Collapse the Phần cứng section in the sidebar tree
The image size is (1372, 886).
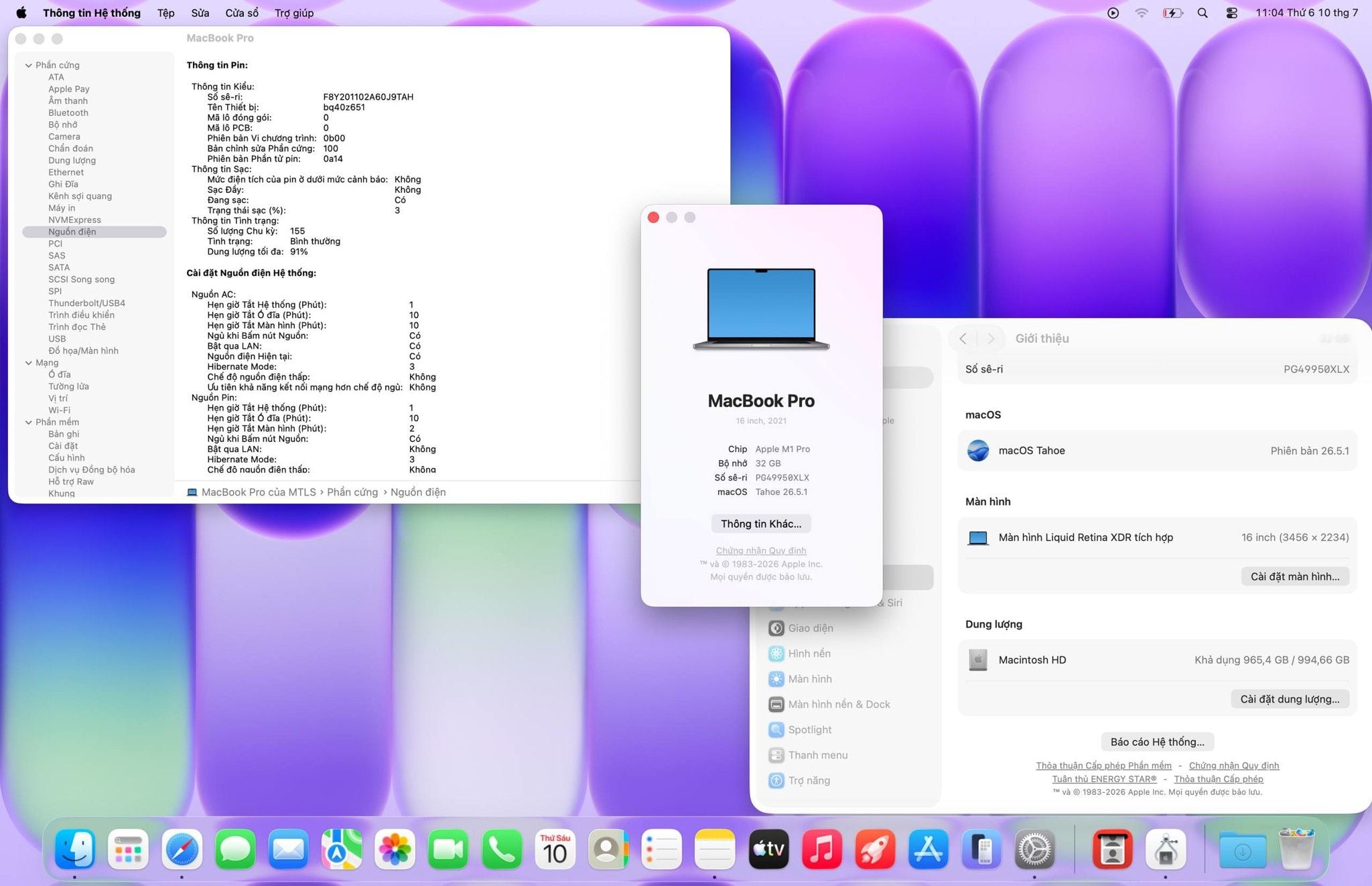[28, 65]
